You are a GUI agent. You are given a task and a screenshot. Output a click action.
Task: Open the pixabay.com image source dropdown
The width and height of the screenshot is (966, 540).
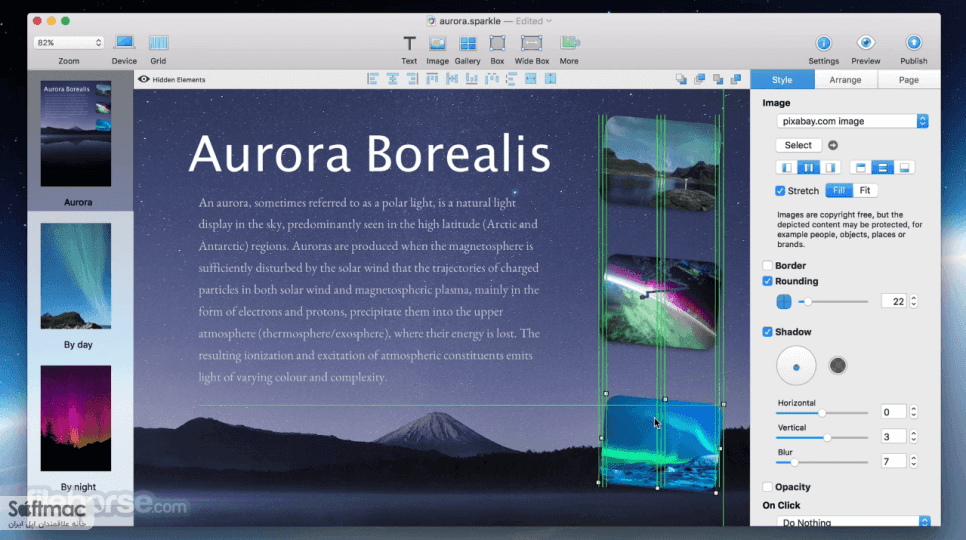pos(852,121)
